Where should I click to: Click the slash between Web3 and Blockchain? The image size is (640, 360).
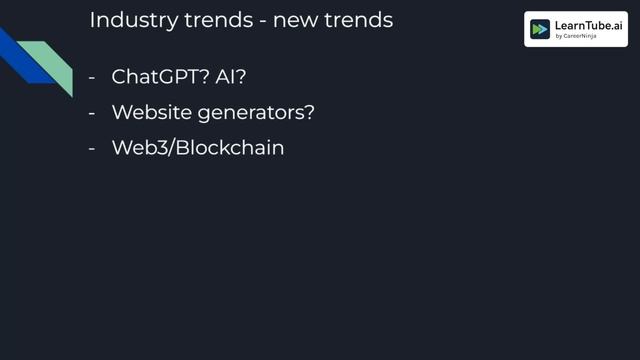pos(172,148)
